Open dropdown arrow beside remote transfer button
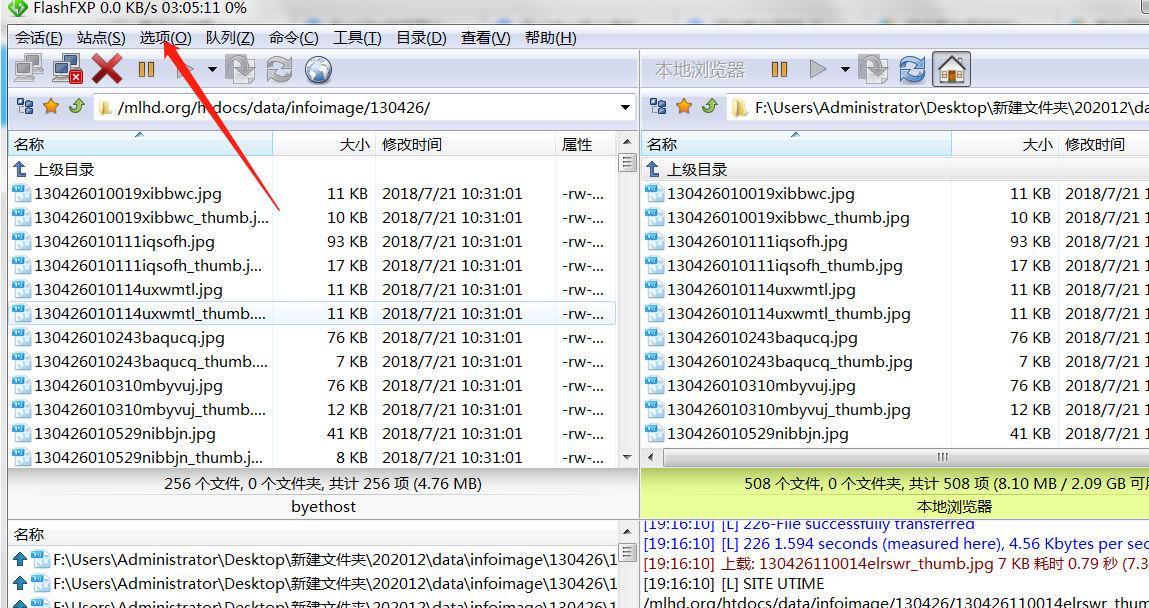Image resolution: width=1149 pixels, height=608 pixels. [x=212, y=69]
